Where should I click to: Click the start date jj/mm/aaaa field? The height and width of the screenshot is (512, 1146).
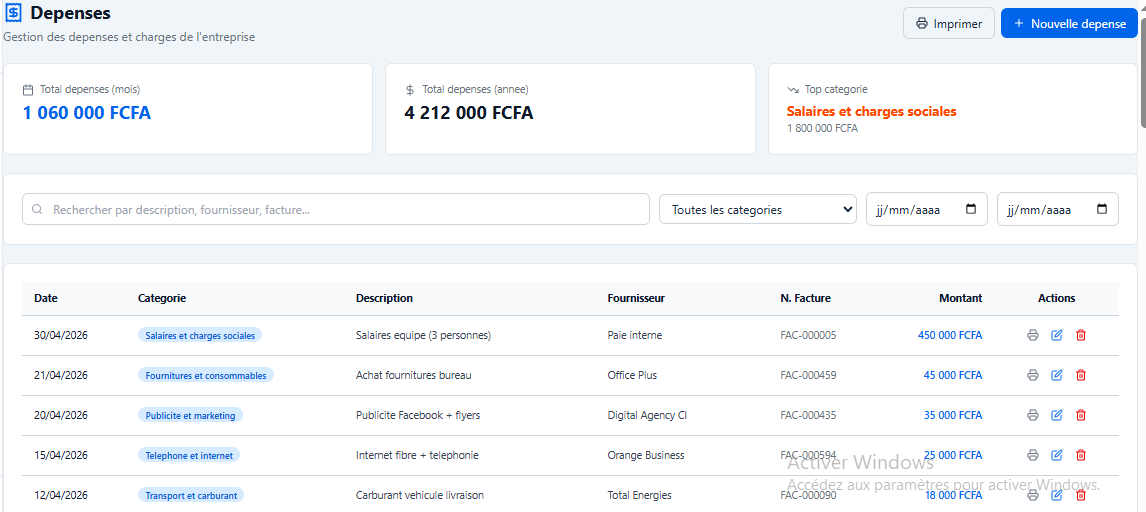click(x=927, y=209)
